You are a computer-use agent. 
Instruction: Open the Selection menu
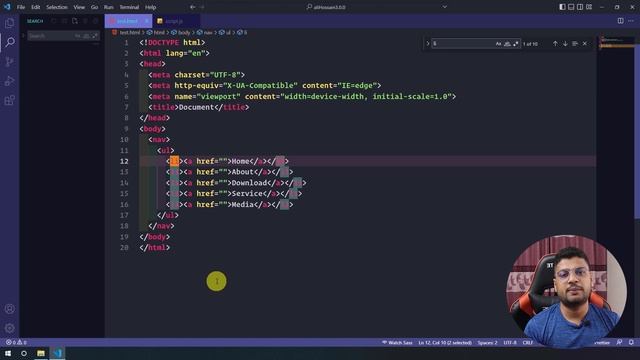click(x=57, y=7)
